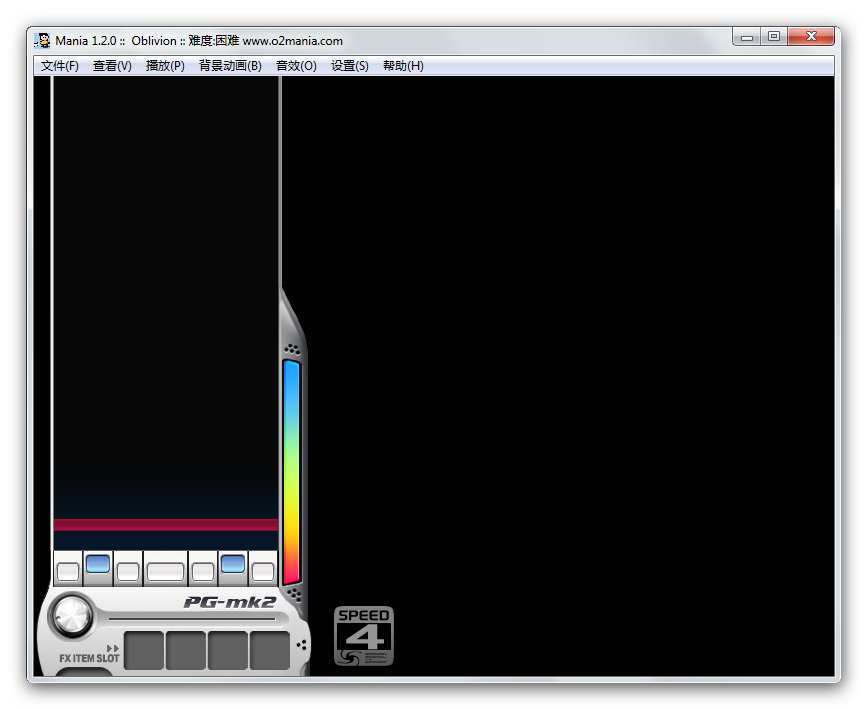
Task: Click the round silver knob
Action: 70,616
